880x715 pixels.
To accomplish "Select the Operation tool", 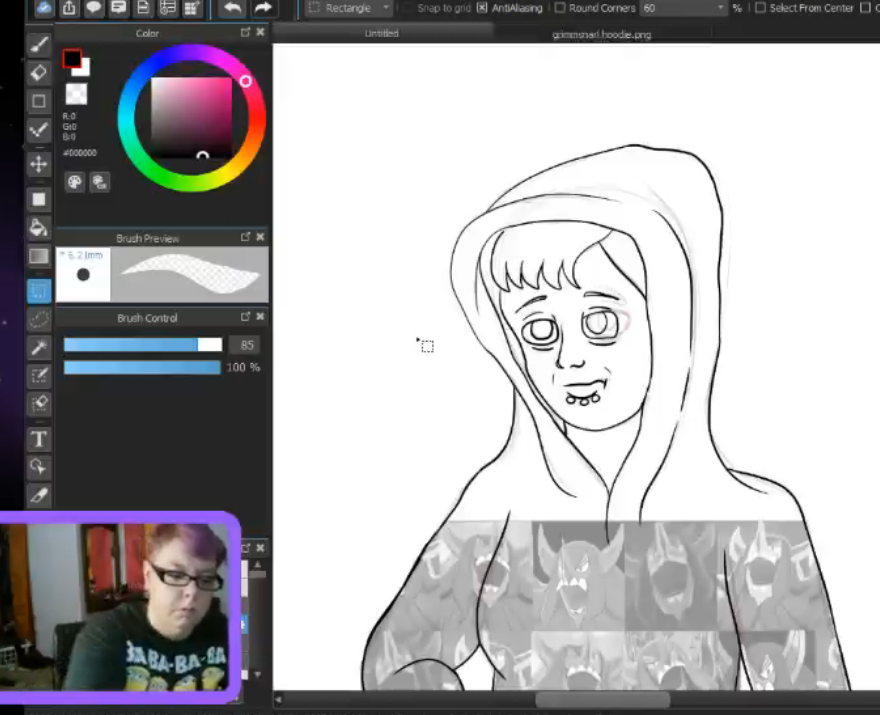I will point(39,467).
